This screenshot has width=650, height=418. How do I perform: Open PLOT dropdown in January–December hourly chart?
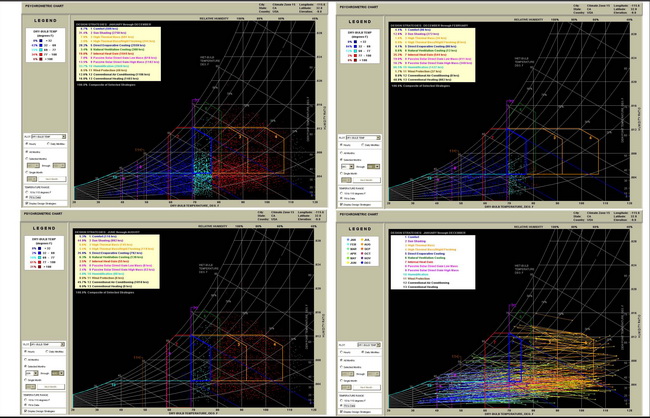pos(49,136)
